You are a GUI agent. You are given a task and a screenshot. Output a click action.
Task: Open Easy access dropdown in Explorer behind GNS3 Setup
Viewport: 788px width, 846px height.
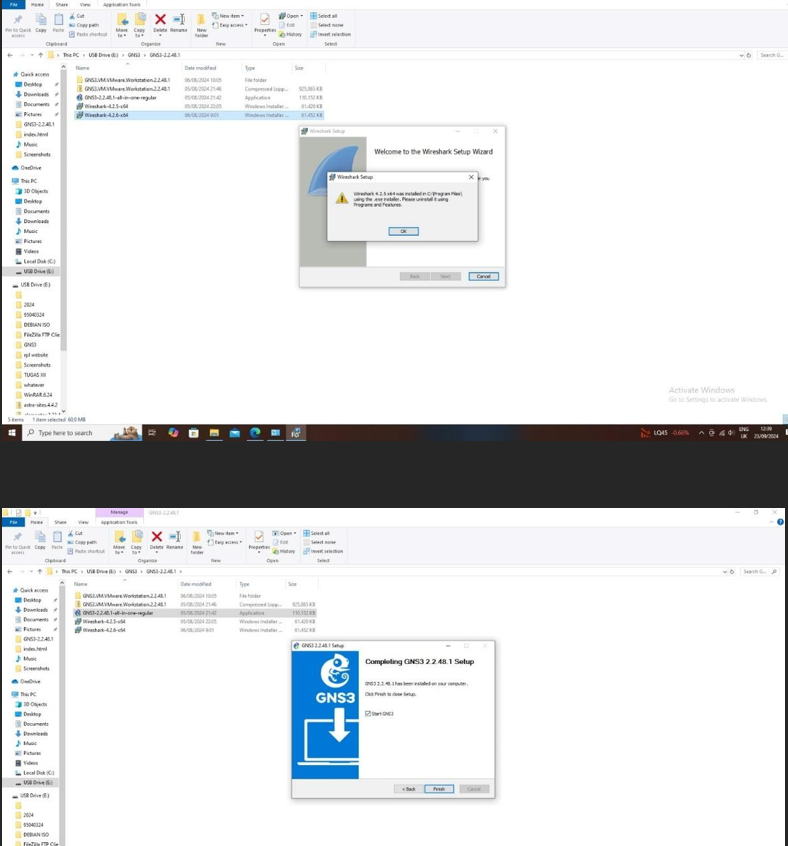coord(225,542)
